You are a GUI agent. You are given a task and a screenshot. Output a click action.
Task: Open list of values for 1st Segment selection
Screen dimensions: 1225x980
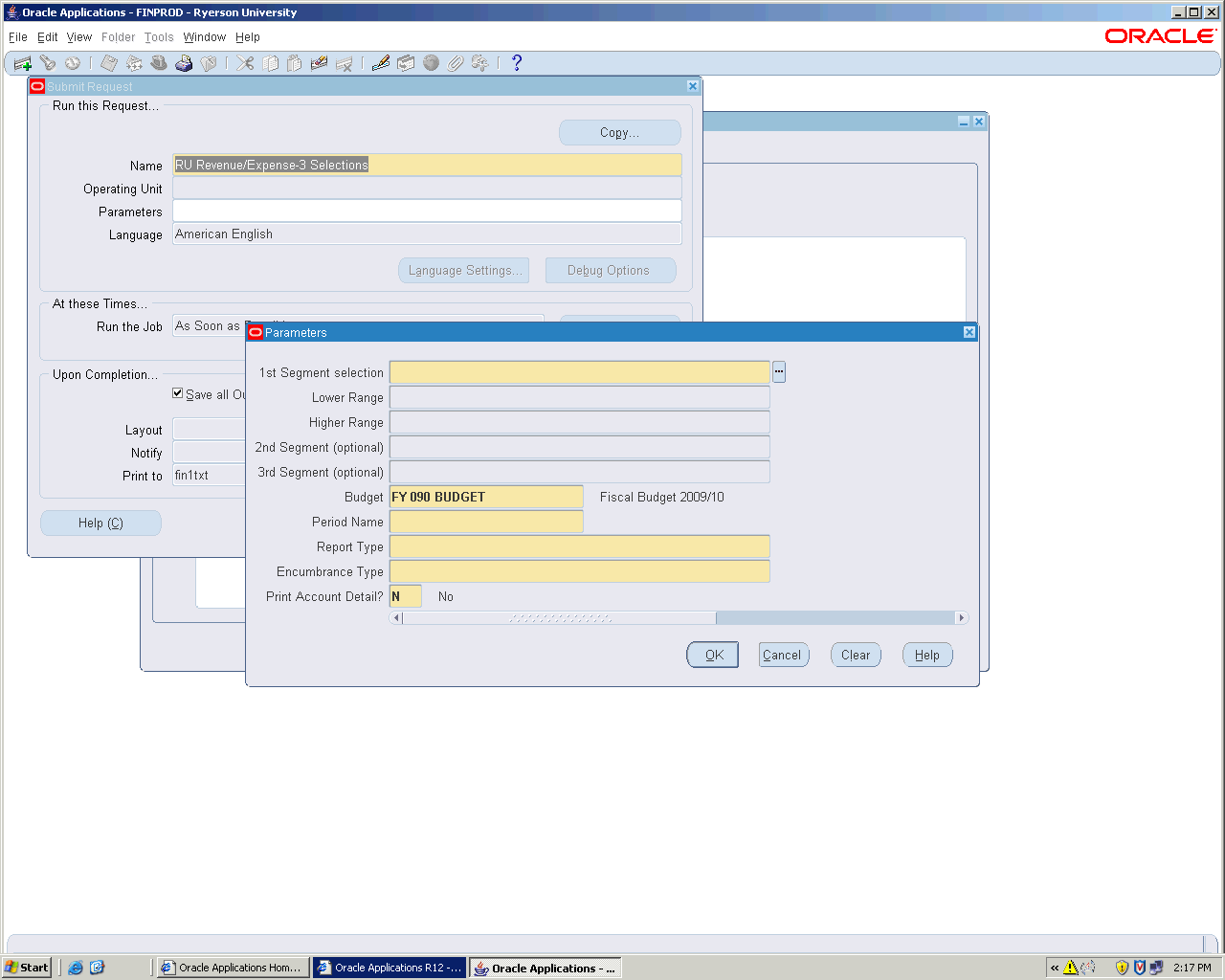[x=779, y=372]
